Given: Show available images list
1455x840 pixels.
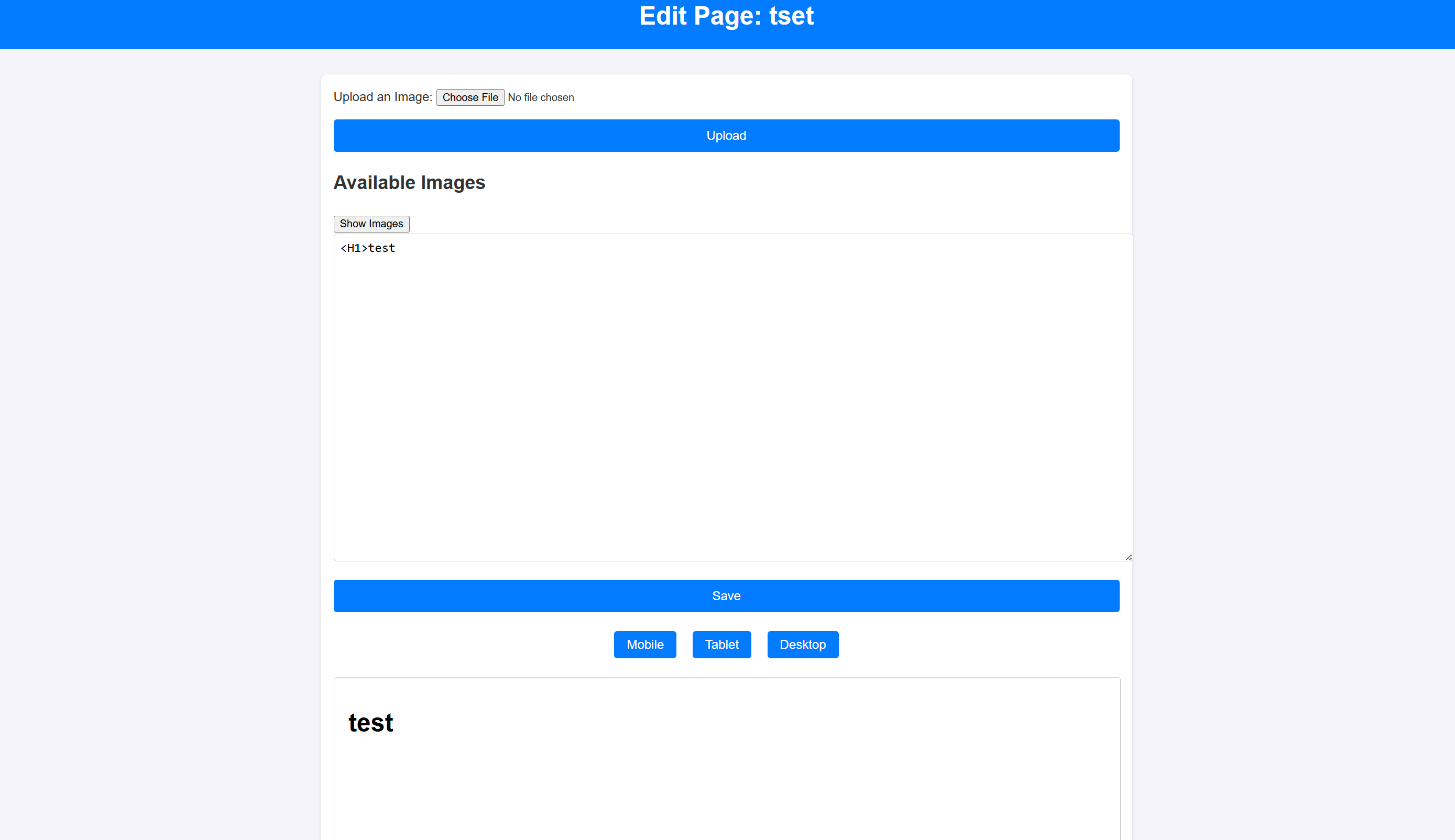Looking at the screenshot, I should pyautogui.click(x=372, y=223).
